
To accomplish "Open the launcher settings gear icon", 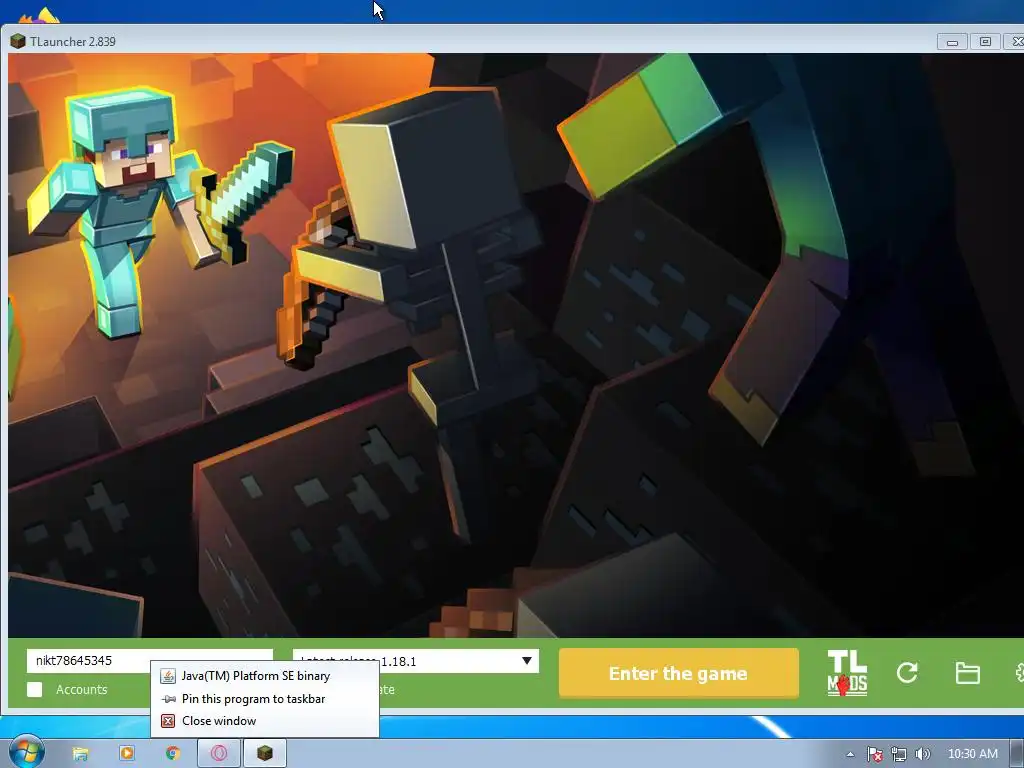I will tap(1019, 673).
